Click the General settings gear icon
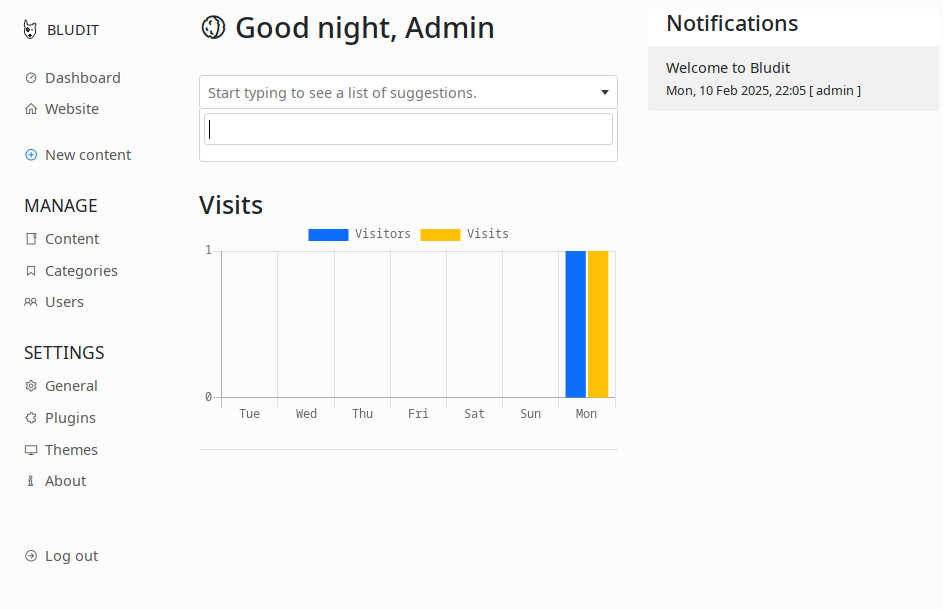This screenshot has height=609, width=943. [31, 386]
